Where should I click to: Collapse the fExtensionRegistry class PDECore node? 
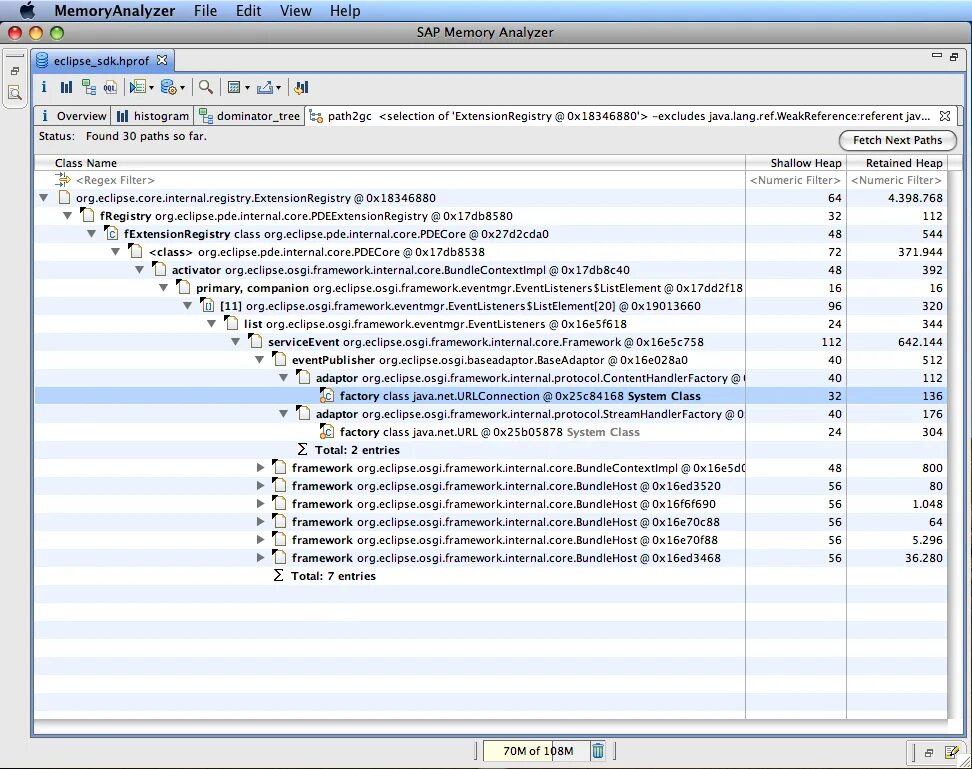pyautogui.click(x=92, y=234)
